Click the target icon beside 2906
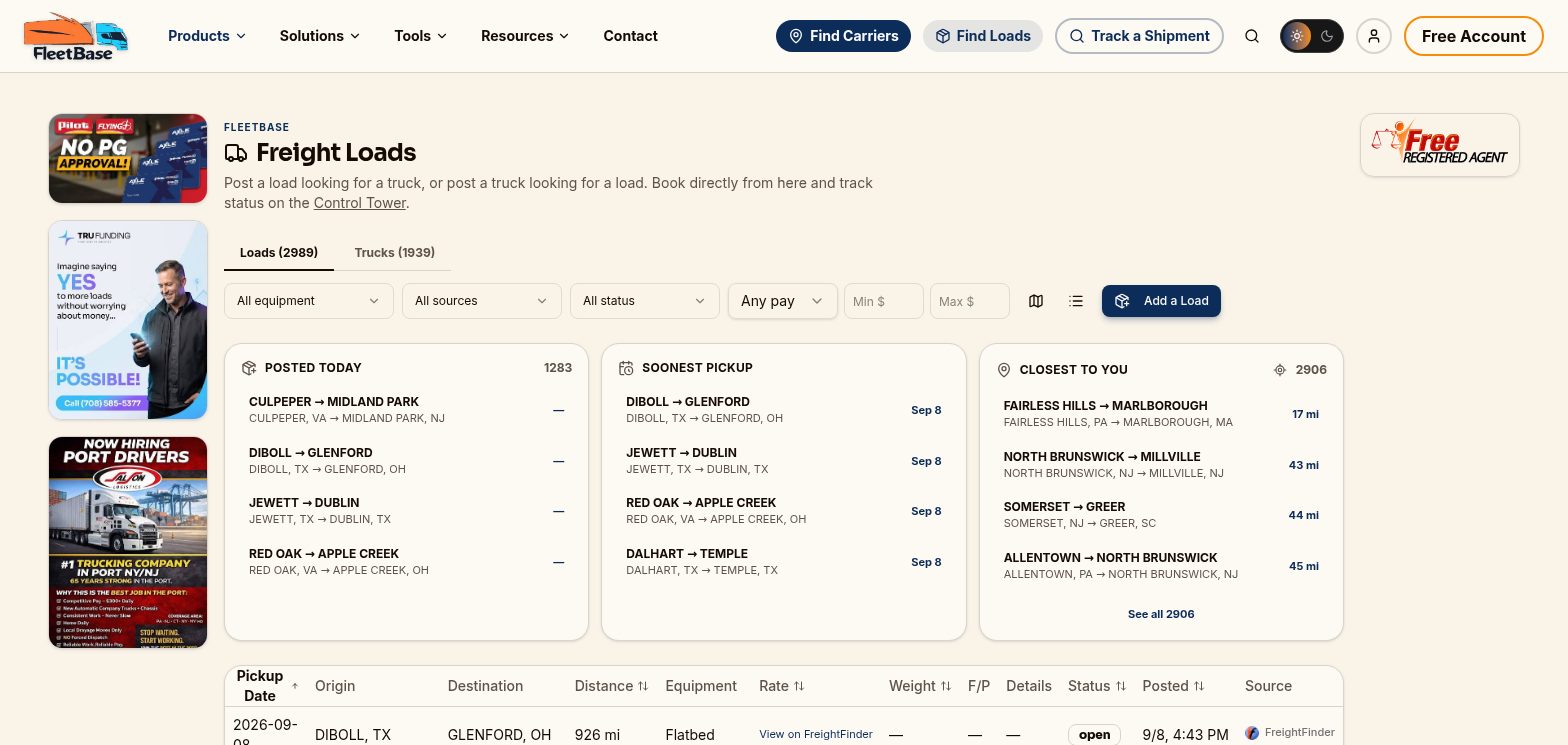 pyautogui.click(x=1280, y=370)
